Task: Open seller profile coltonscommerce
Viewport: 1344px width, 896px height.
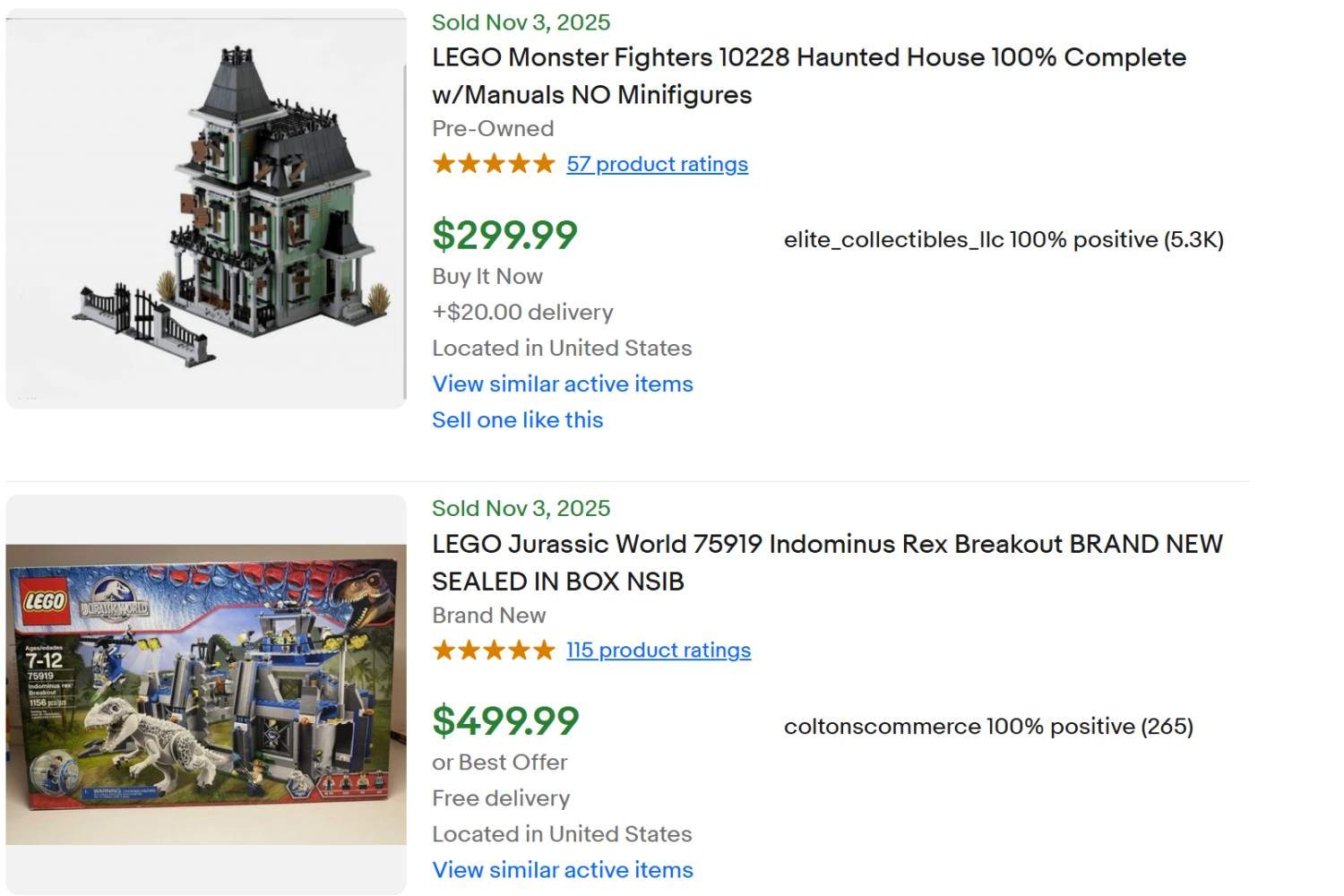Action: point(883,727)
